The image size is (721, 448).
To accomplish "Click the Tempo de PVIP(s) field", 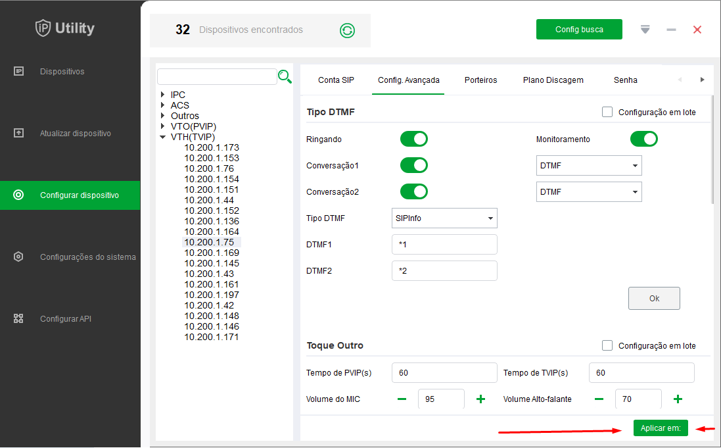I will [x=444, y=373].
